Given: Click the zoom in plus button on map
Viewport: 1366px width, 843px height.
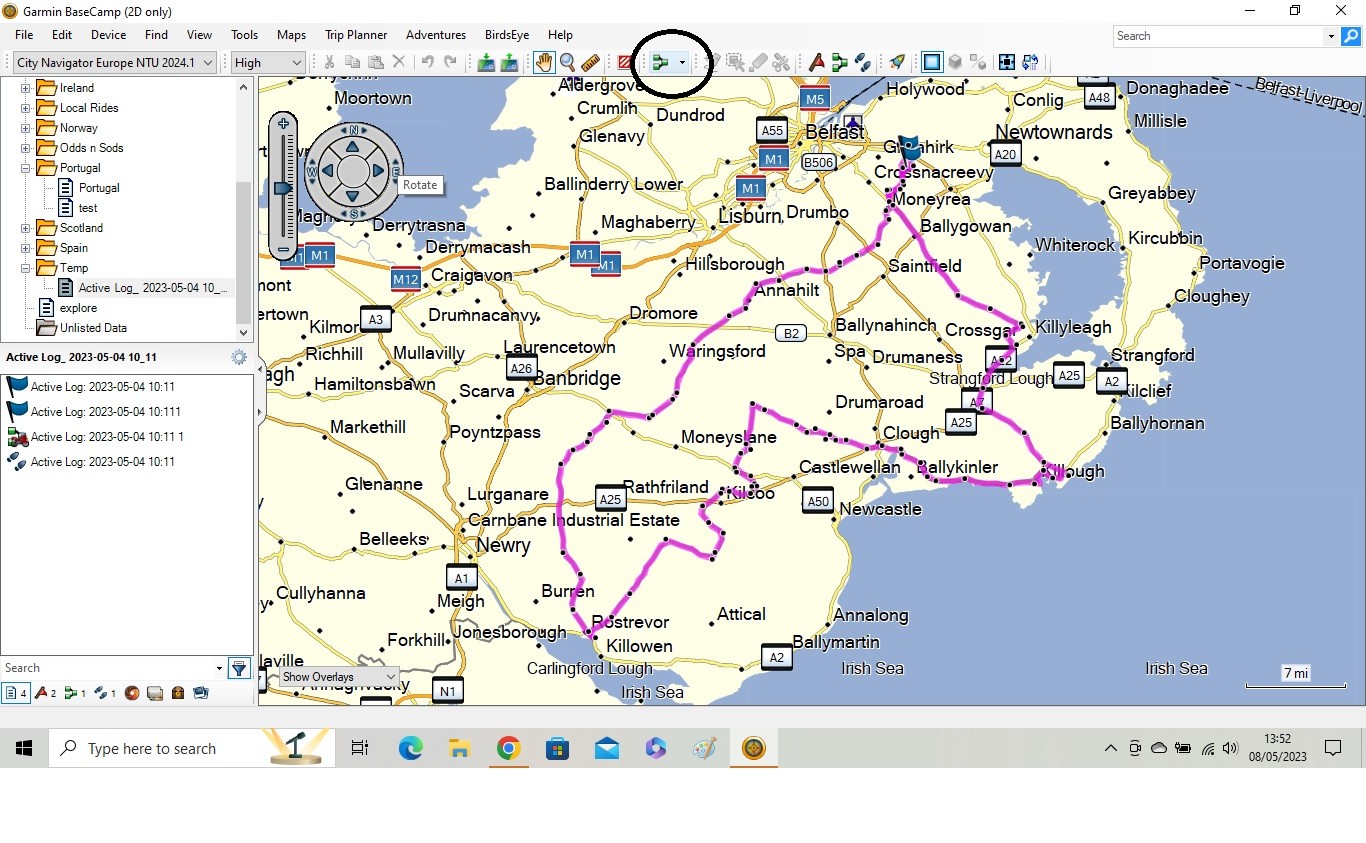Looking at the screenshot, I should [284, 124].
